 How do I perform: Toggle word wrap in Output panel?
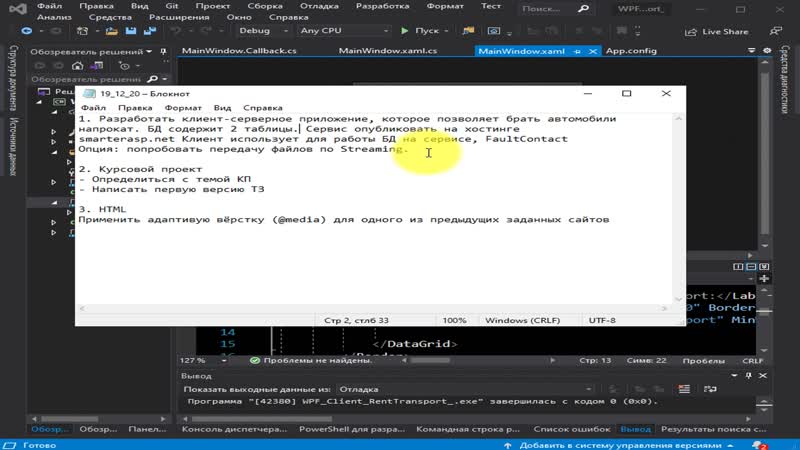710,389
